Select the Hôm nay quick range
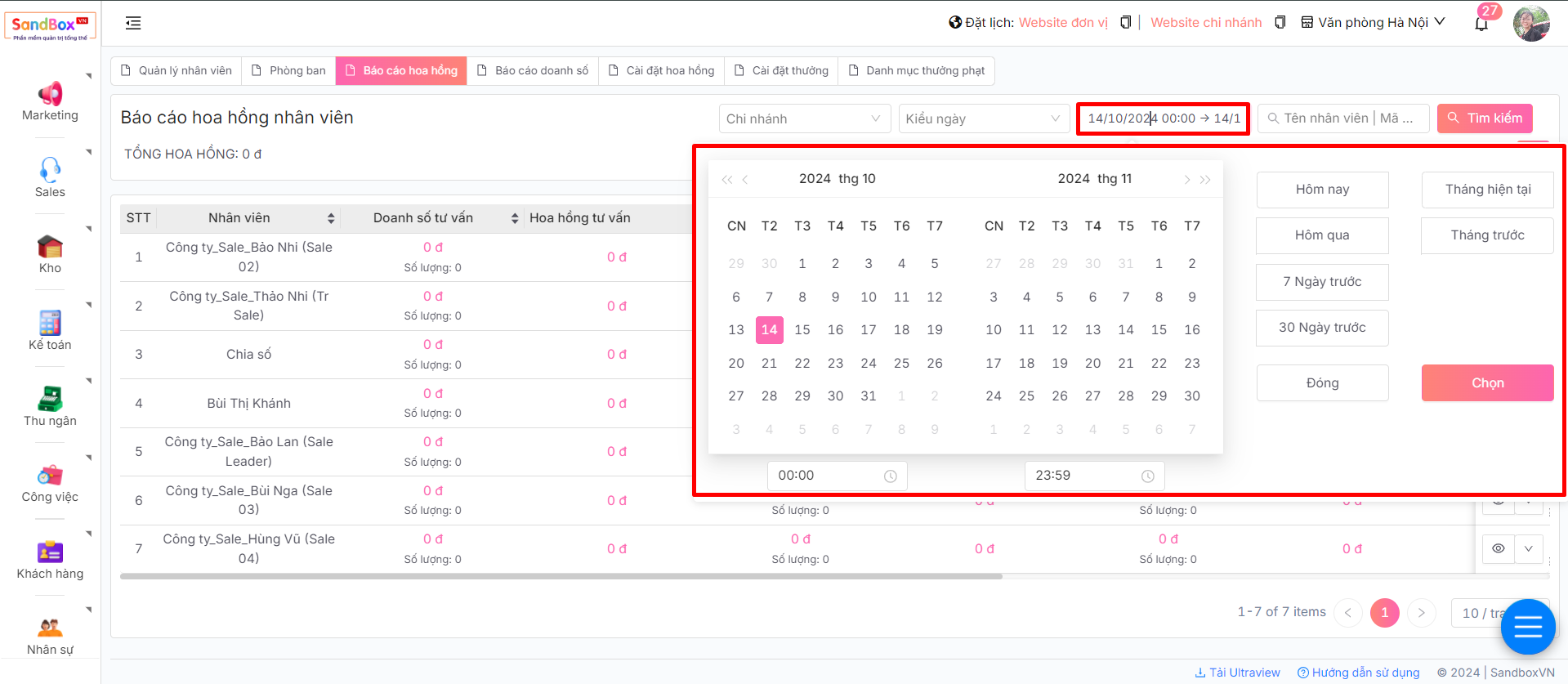Viewport: 1568px width, 684px height. 1322,190
